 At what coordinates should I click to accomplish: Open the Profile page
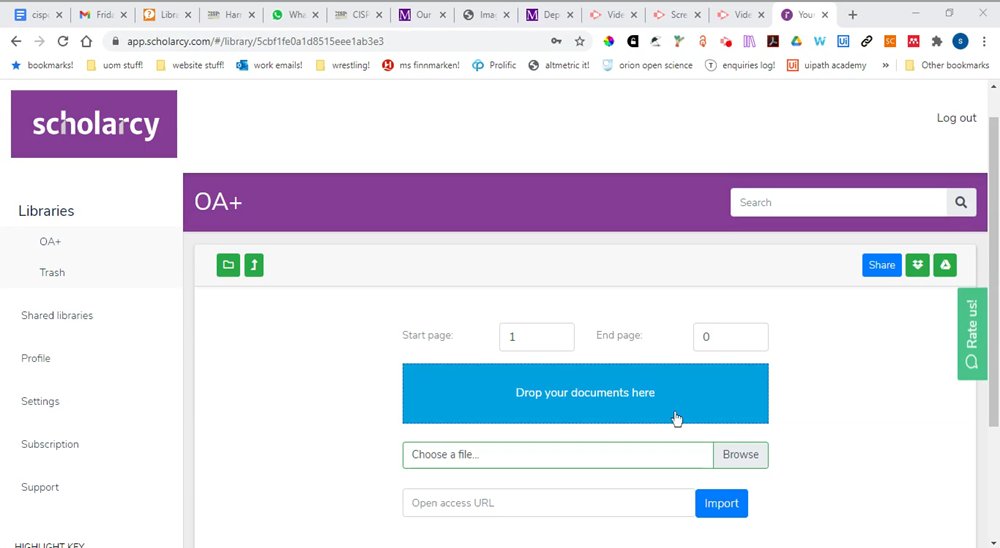(x=36, y=359)
